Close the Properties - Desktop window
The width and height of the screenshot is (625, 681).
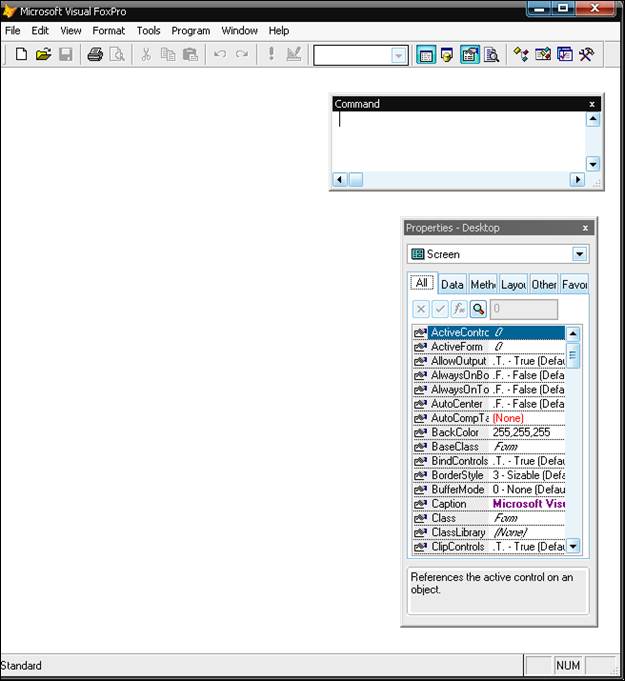click(585, 228)
